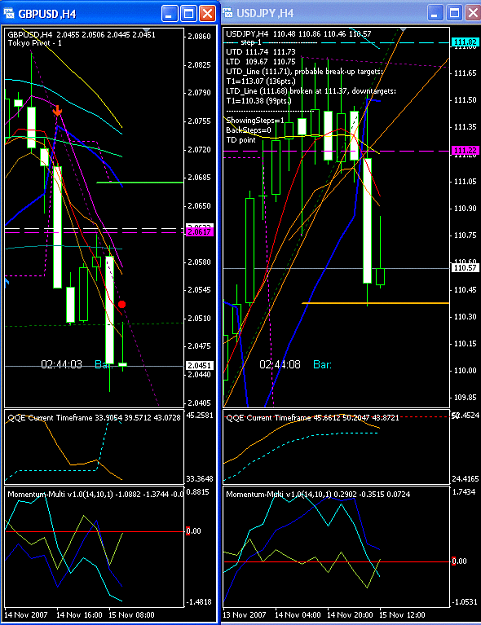Click the GBPUSD window title bar chart icon
This screenshot has width=481, height=625.
tap(9, 14)
